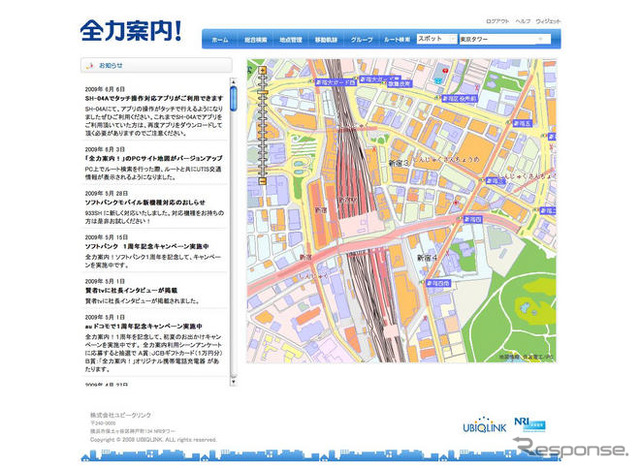Open the 移動軌跡 tab
Viewport: 640px width, 469px height.
coord(326,40)
